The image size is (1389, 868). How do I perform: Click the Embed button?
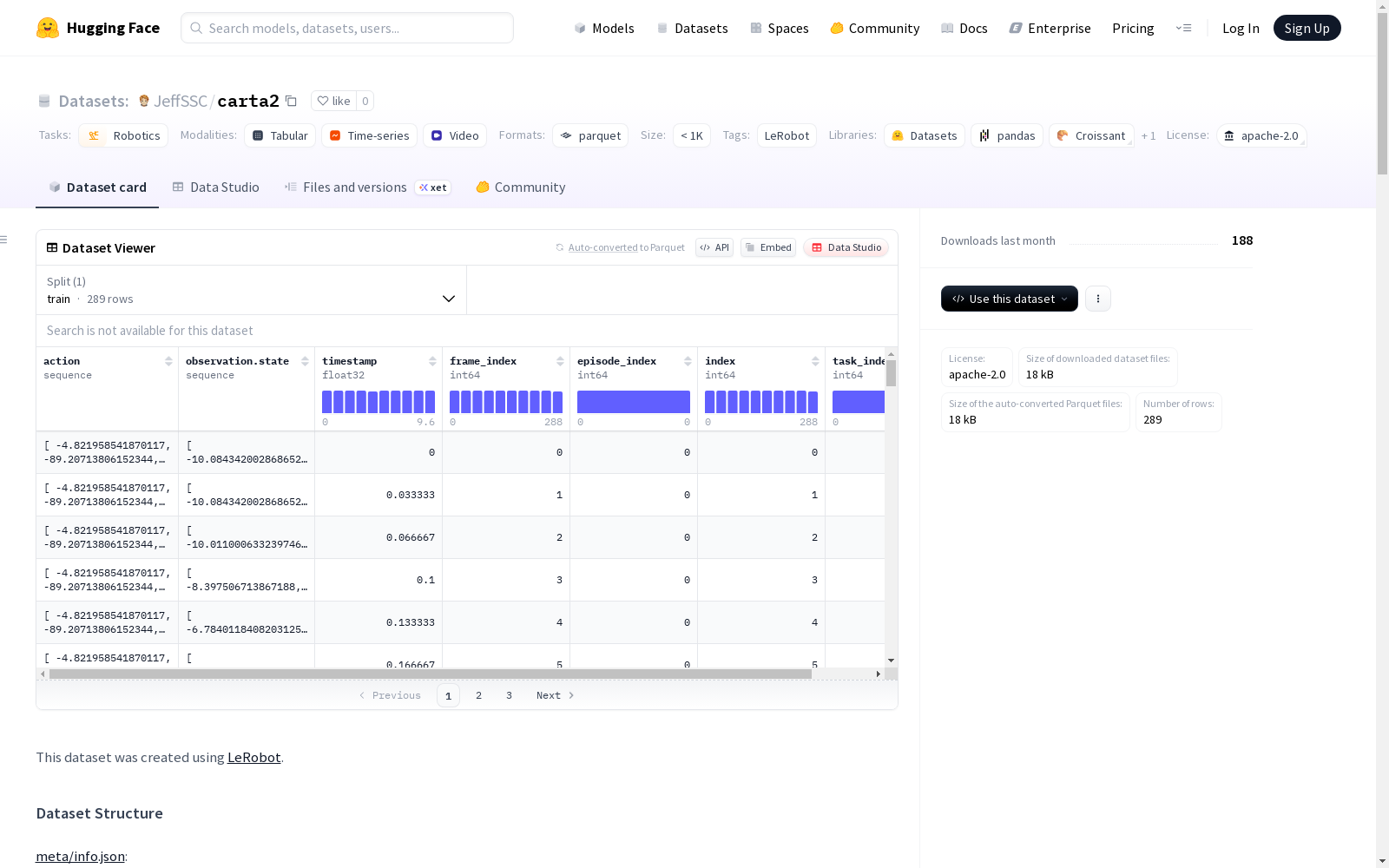[768, 247]
